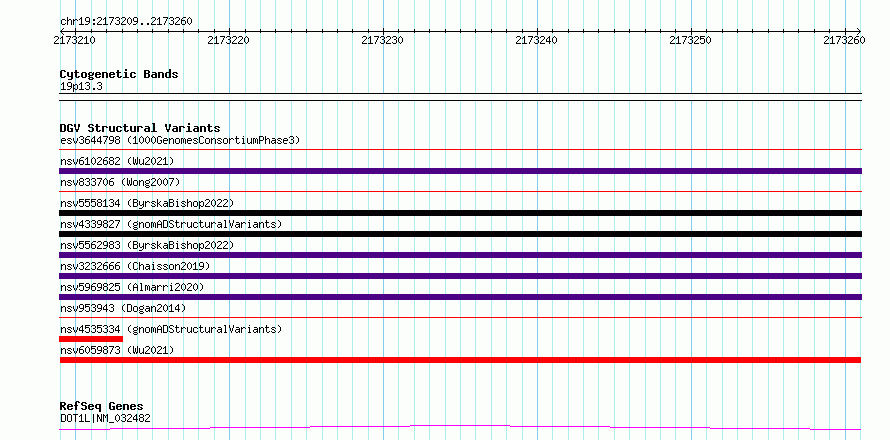890x440 pixels.
Task: Click ruler tick label 2173220
Action: point(229,40)
